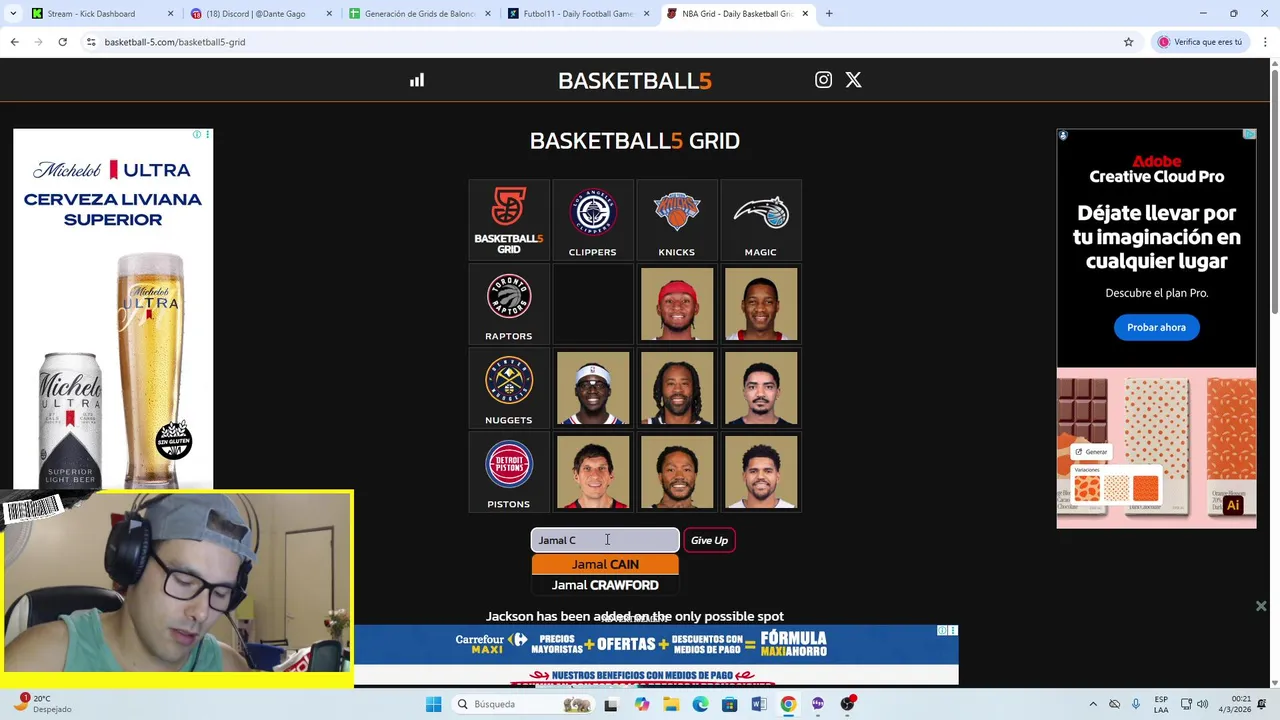Show hidden system tray icons
This screenshot has height=720, width=1280.
coord(1093,704)
